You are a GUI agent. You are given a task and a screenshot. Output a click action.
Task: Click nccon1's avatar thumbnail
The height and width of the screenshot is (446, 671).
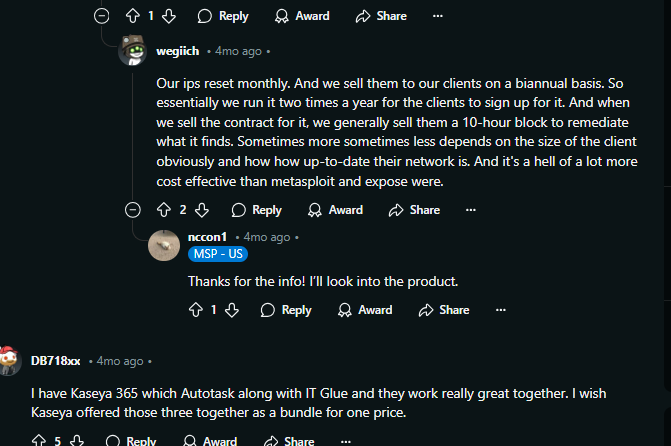164,245
